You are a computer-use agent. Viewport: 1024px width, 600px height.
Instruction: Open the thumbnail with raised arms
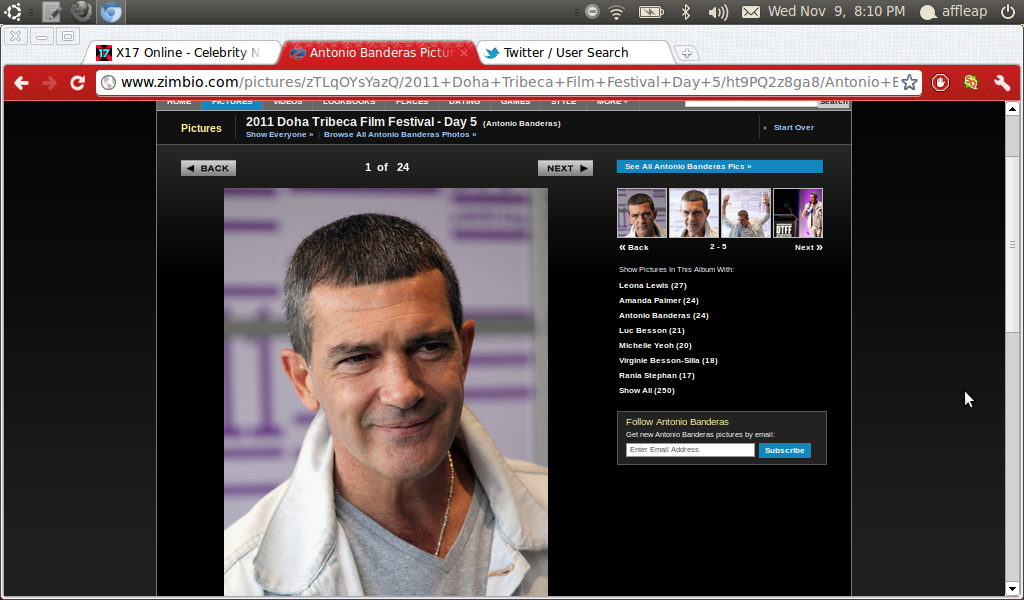(x=746, y=213)
